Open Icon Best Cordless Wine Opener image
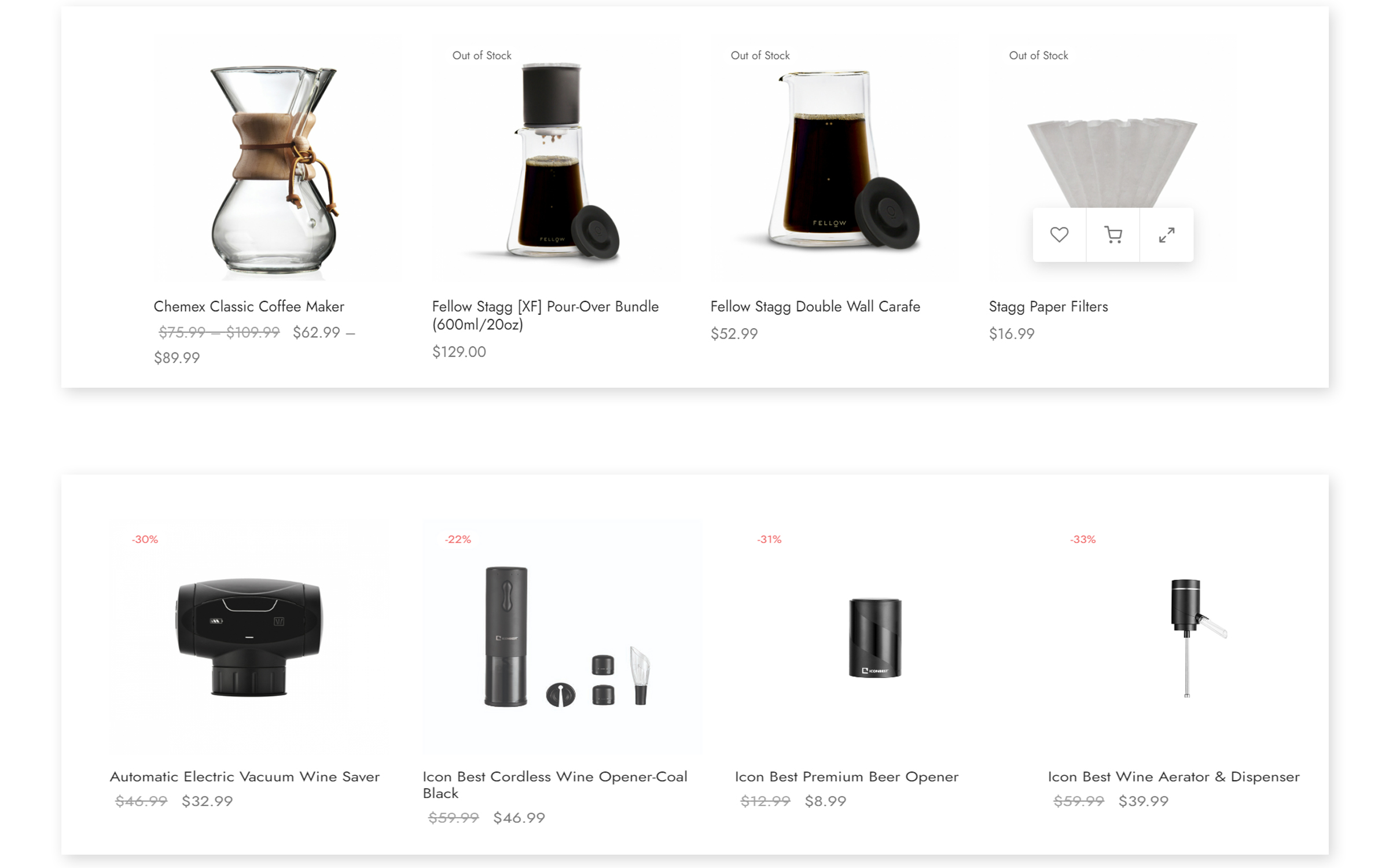 click(562, 637)
